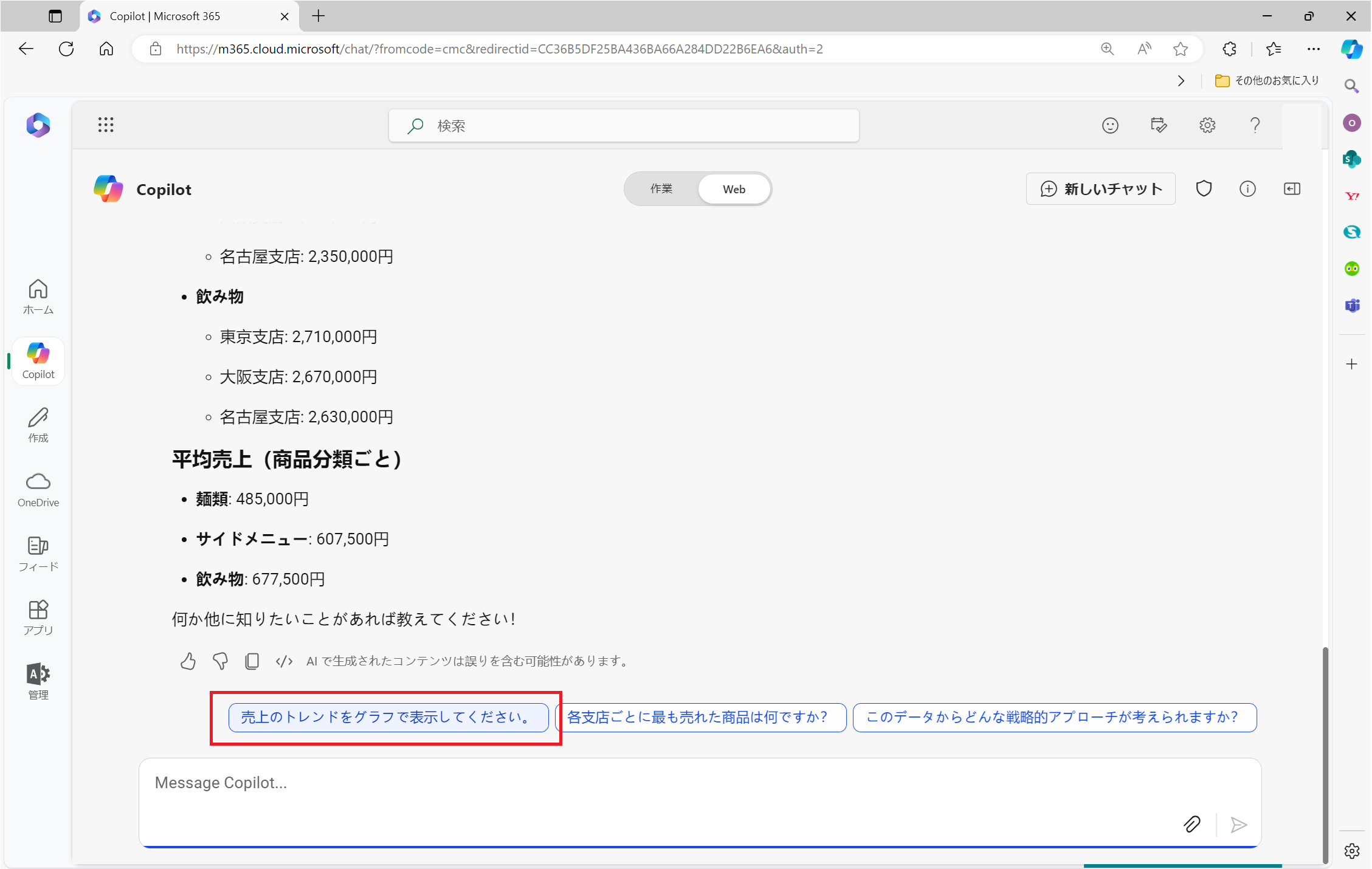Viewport: 1372px width, 869px height.
Task: Click the Copilot title logo
Action: click(108, 189)
